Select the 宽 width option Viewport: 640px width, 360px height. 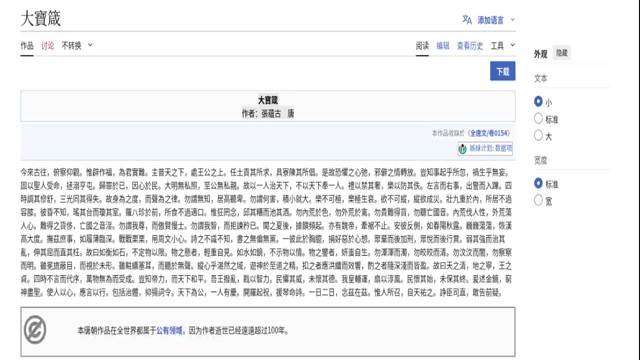[538, 200]
